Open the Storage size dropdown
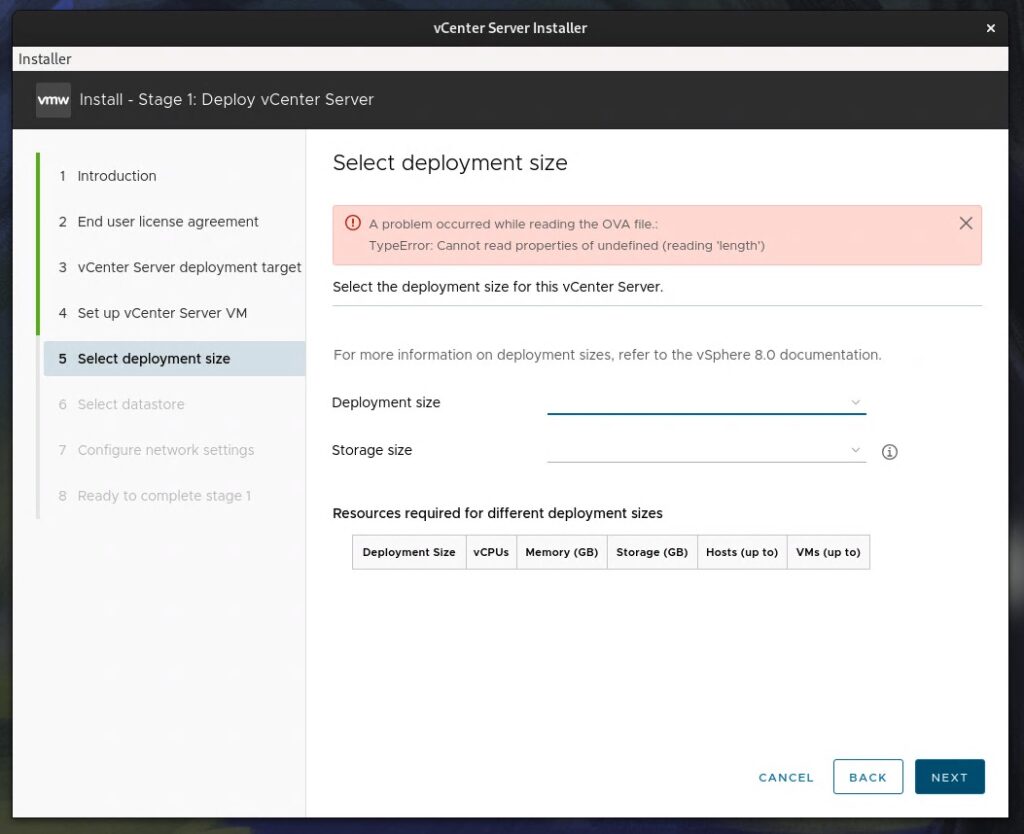 [x=706, y=451]
